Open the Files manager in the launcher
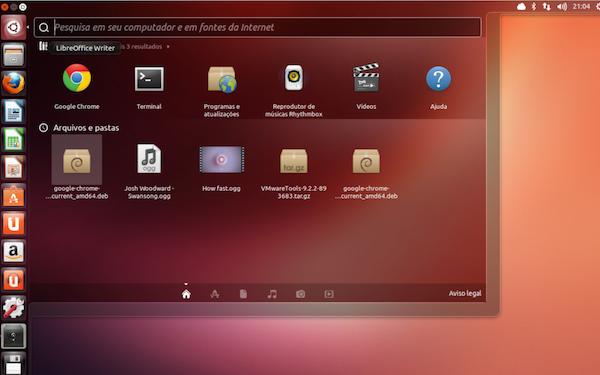This screenshot has width=600, height=375. point(13,55)
